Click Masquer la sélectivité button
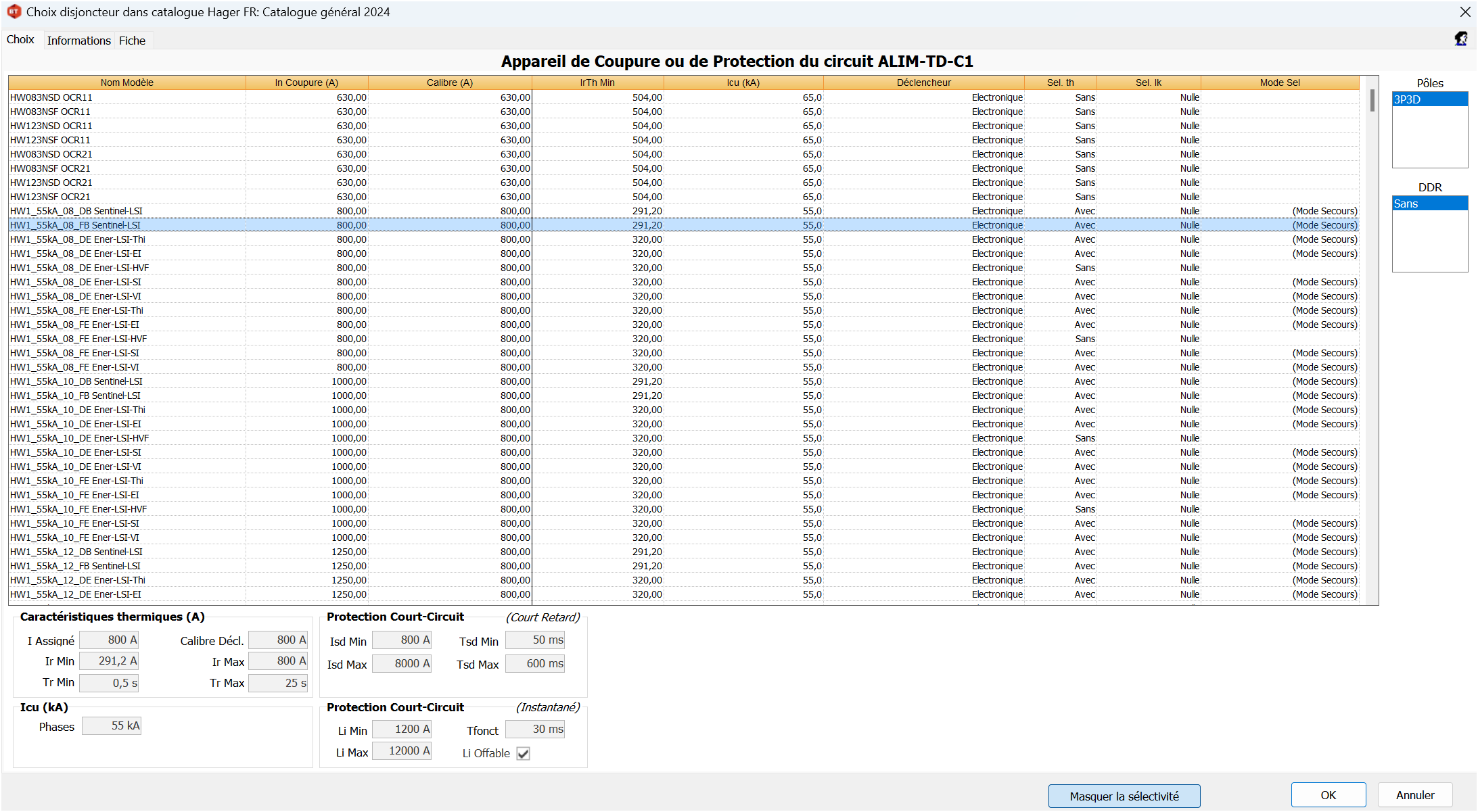 [1124, 796]
